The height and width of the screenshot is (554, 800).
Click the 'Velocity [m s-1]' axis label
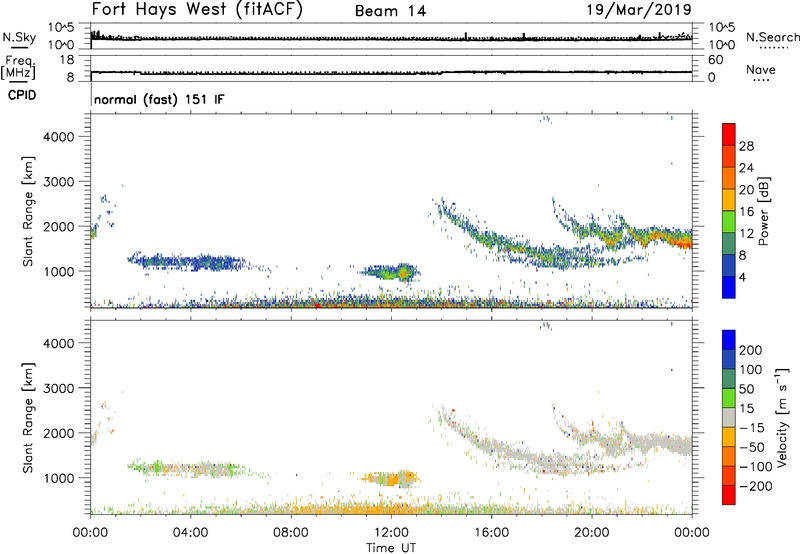[782, 417]
